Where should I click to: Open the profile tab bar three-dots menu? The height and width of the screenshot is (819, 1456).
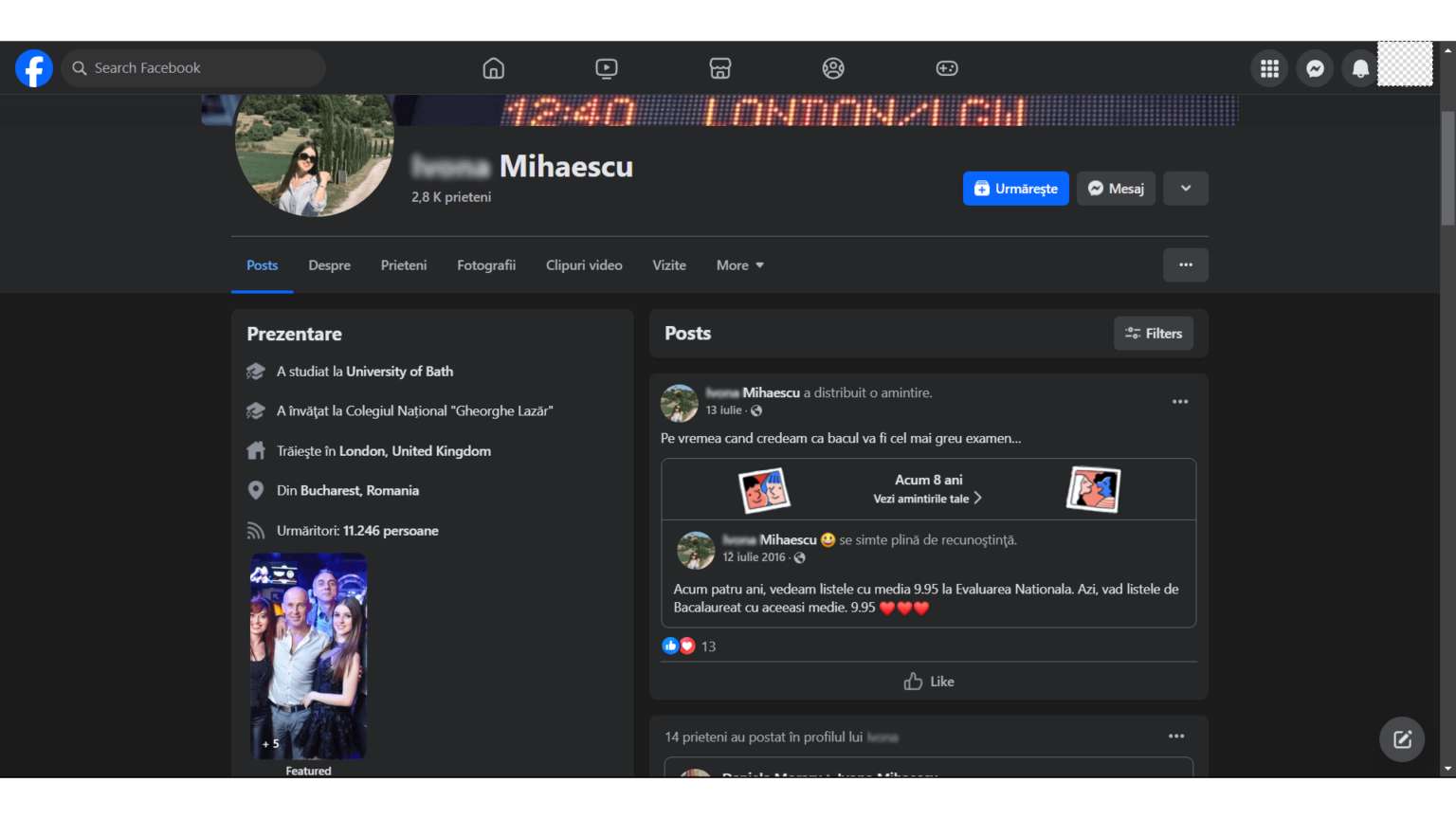click(x=1186, y=265)
